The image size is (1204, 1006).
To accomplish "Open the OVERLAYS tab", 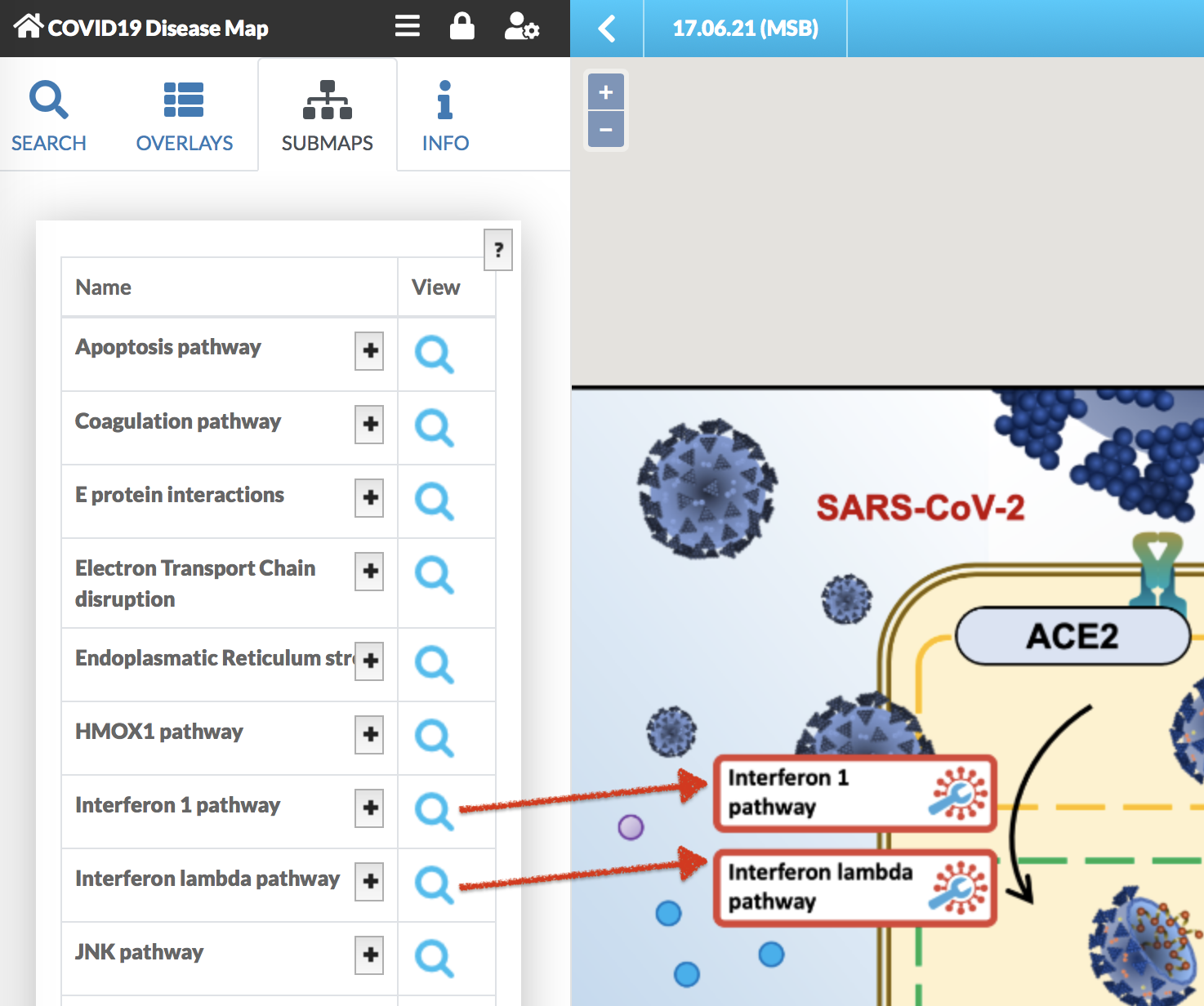I will (184, 116).
